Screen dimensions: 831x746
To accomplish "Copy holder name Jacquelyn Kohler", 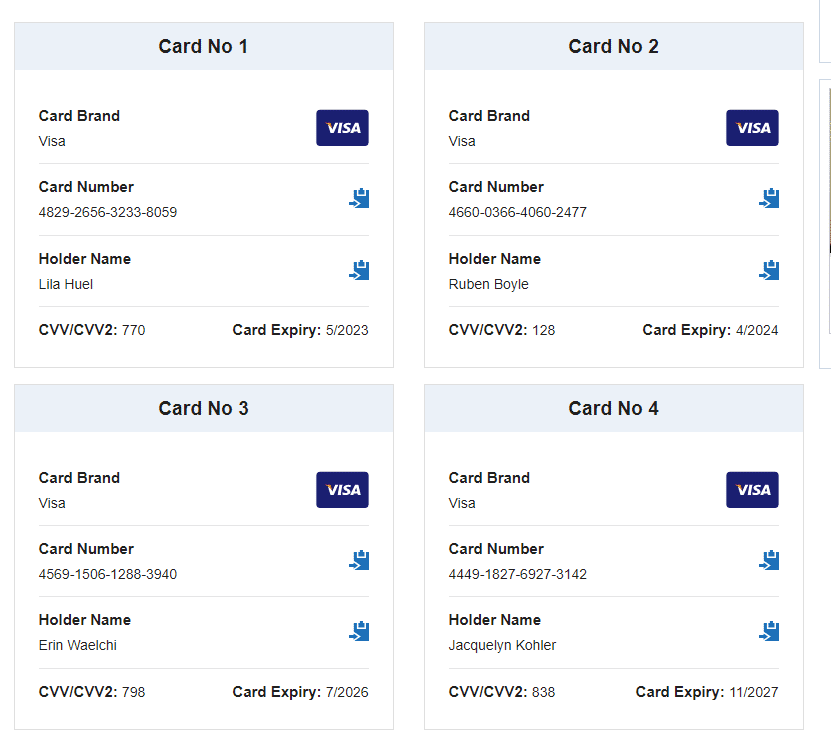I will point(769,631).
